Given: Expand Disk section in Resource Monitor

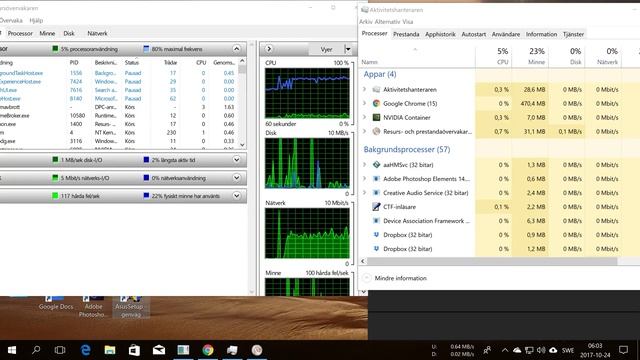Looking at the screenshot, I should 236,160.
